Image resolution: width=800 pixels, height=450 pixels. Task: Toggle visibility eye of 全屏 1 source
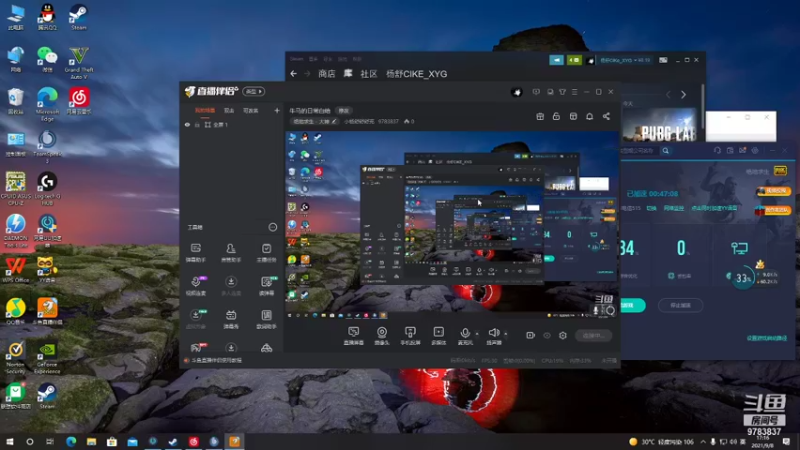[x=187, y=124]
